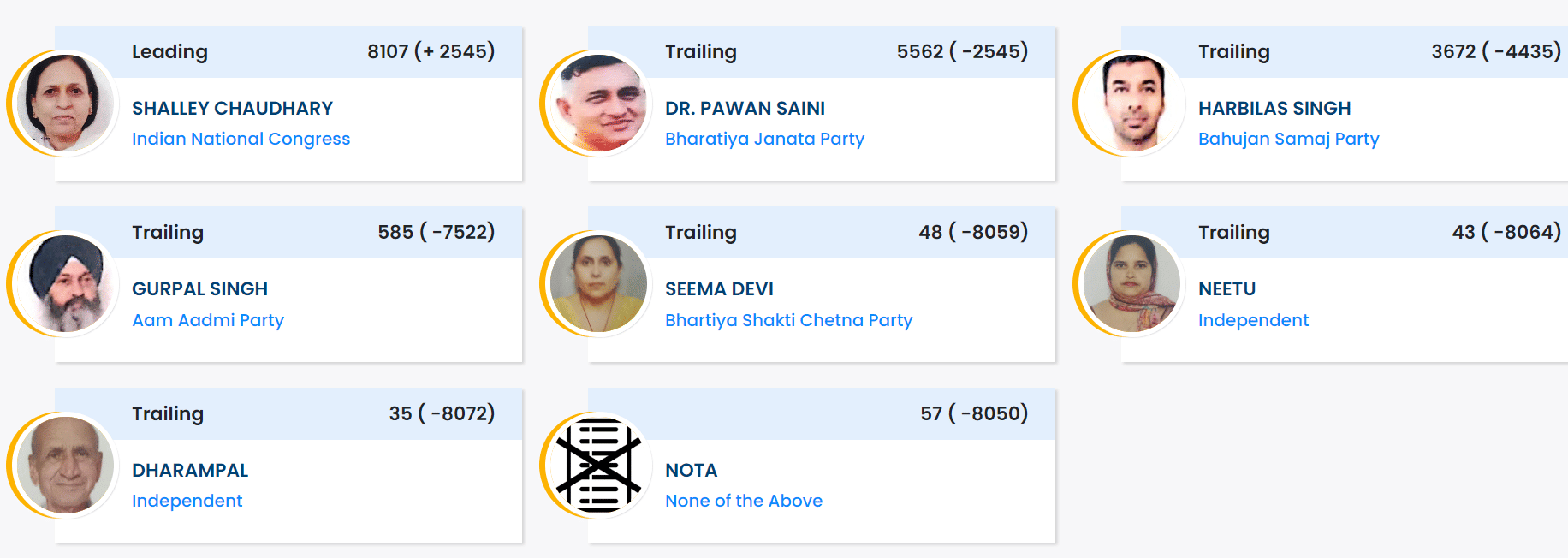Click the 585 (-7522) vote count
The image size is (1568, 558).
(436, 233)
